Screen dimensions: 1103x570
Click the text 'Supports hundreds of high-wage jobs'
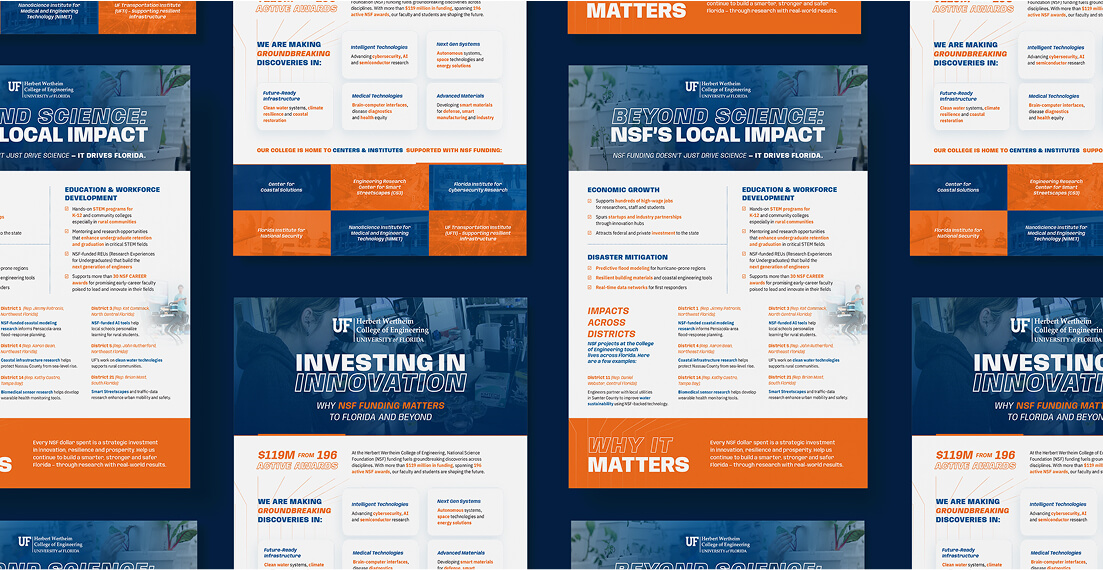[634, 201]
